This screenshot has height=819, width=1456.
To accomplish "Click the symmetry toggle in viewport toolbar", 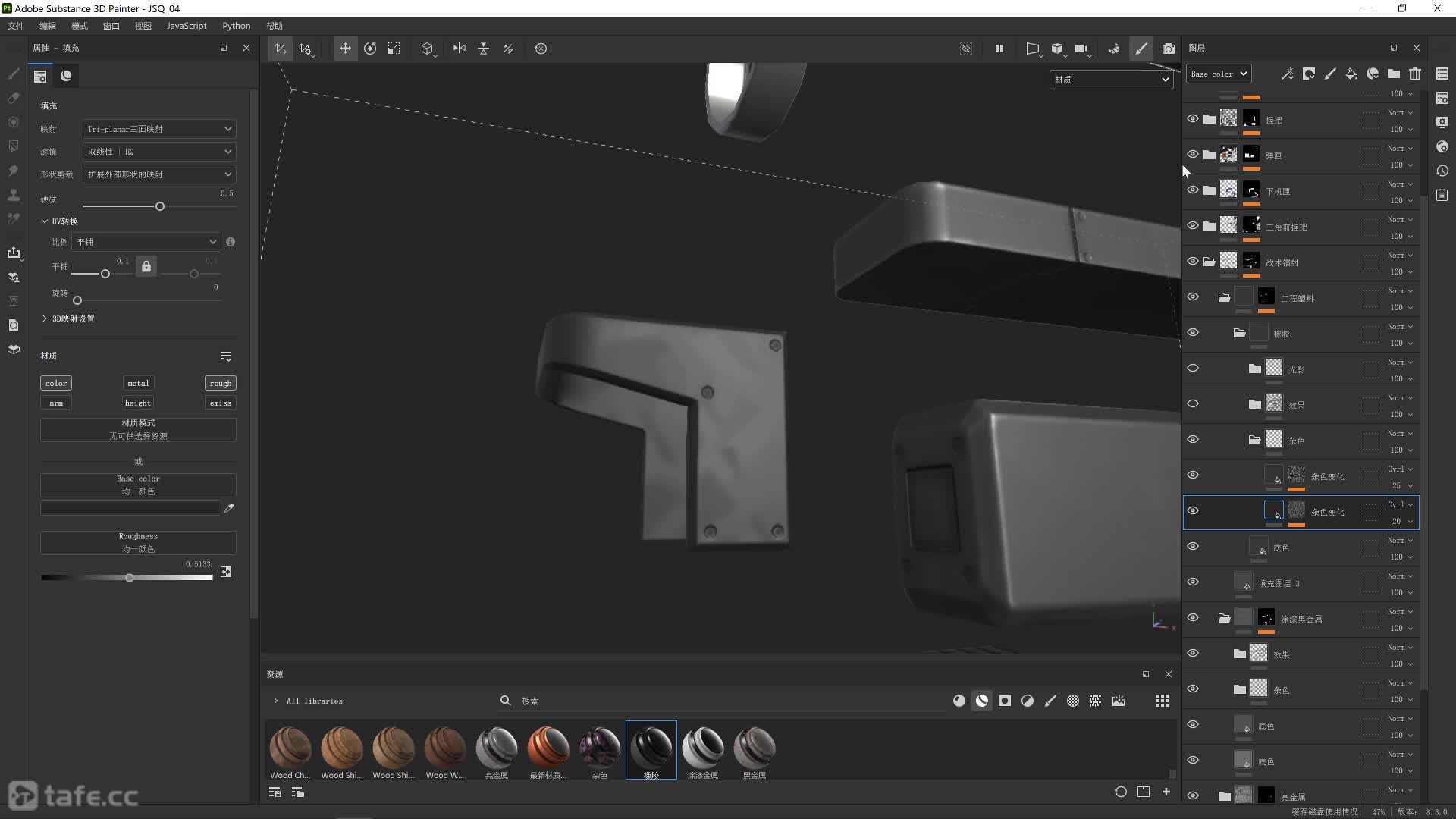I will click(460, 49).
